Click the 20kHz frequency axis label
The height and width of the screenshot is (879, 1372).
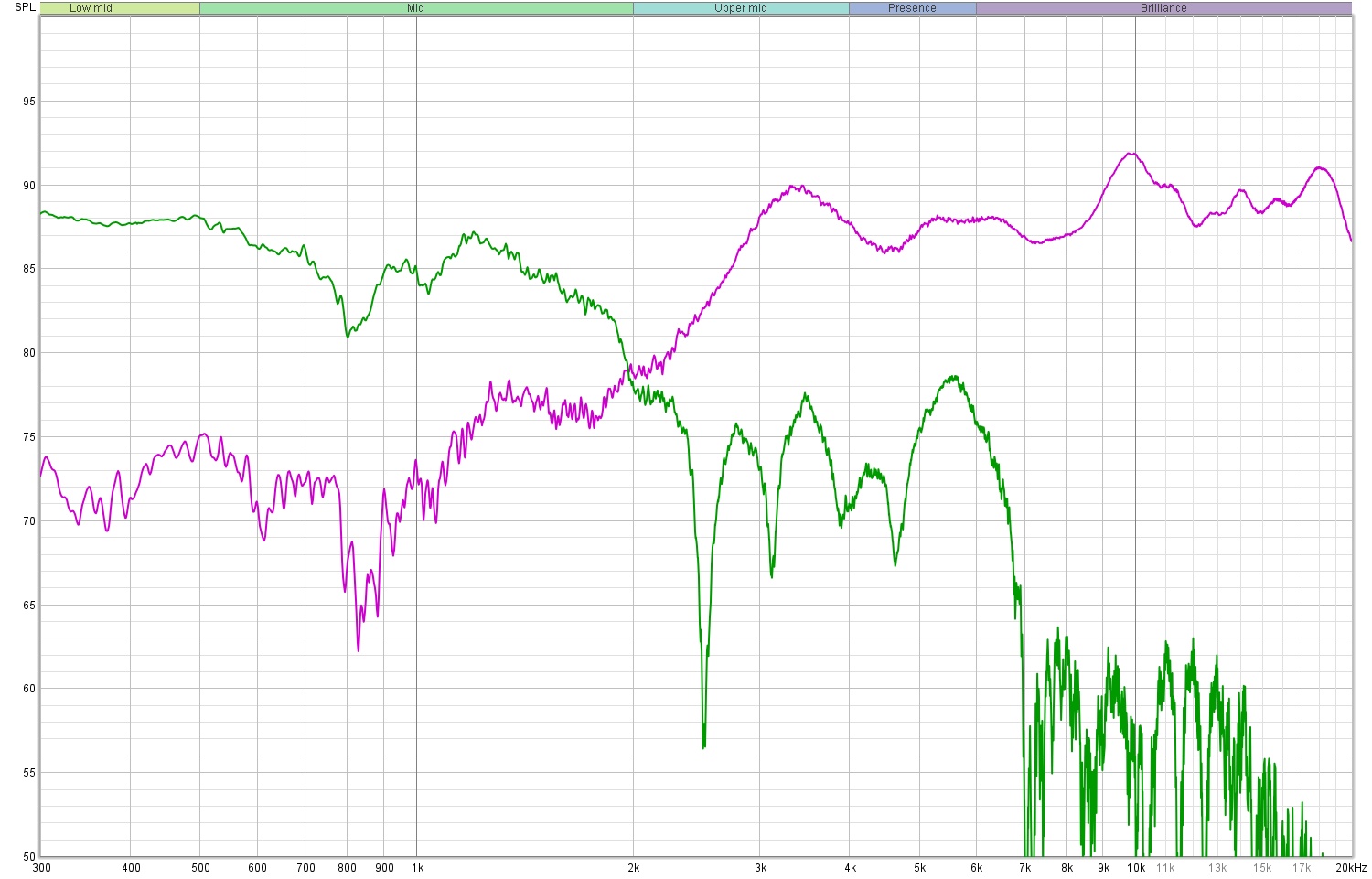(1350, 868)
